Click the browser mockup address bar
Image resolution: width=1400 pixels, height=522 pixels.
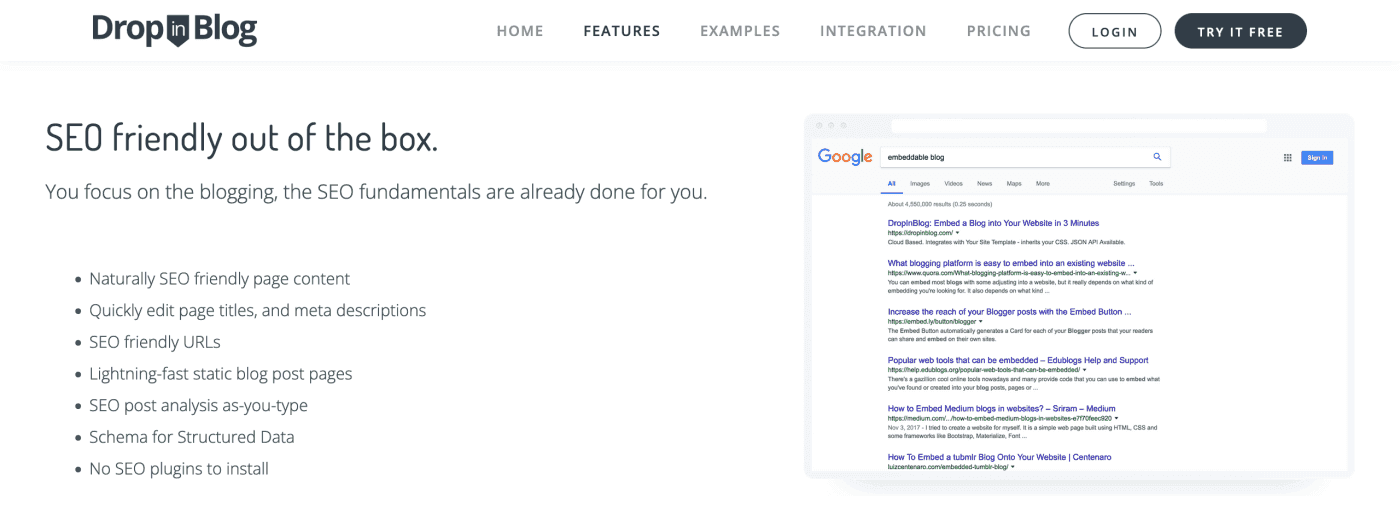tap(1078, 126)
